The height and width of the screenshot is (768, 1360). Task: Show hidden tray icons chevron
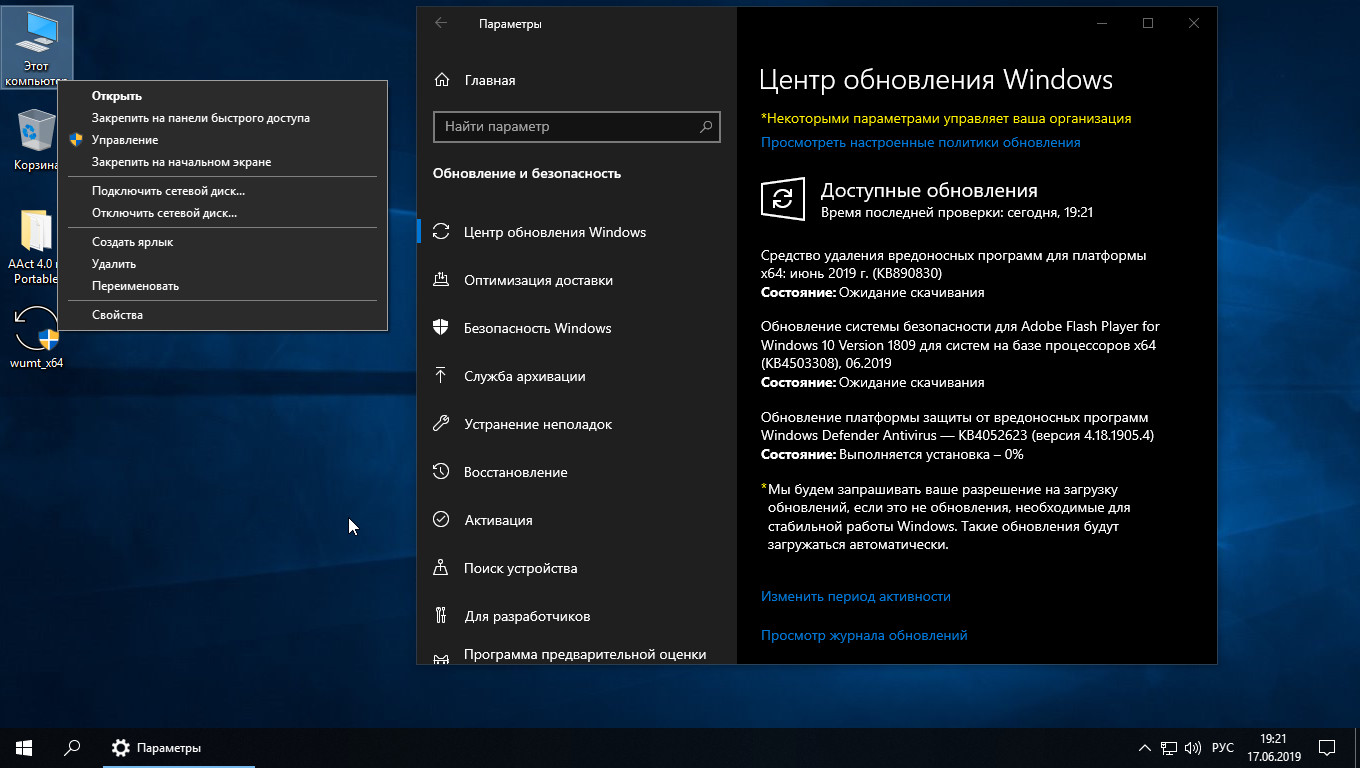pos(1145,748)
